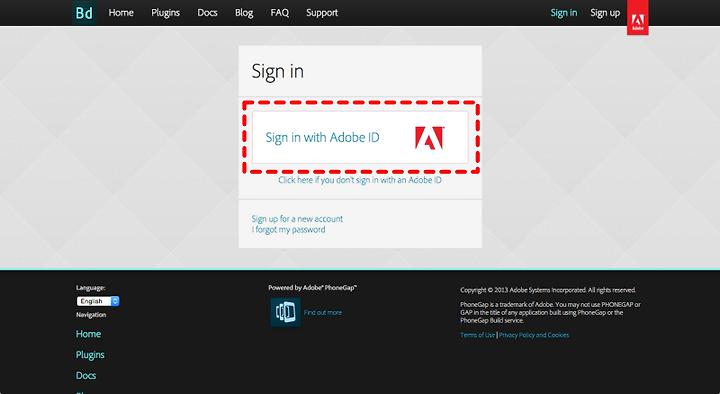Click the Sign in with Adobe ID button
The width and height of the screenshot is (720, 394).
360,137
